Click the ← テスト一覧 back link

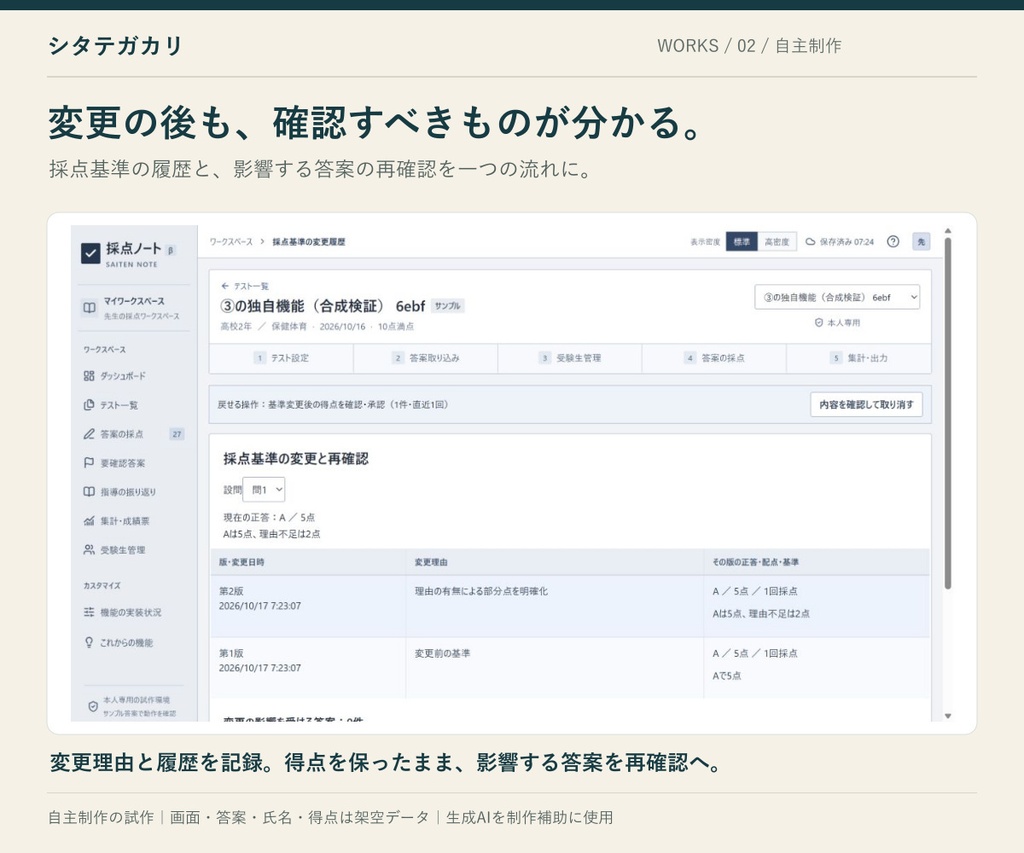point(245,286)
